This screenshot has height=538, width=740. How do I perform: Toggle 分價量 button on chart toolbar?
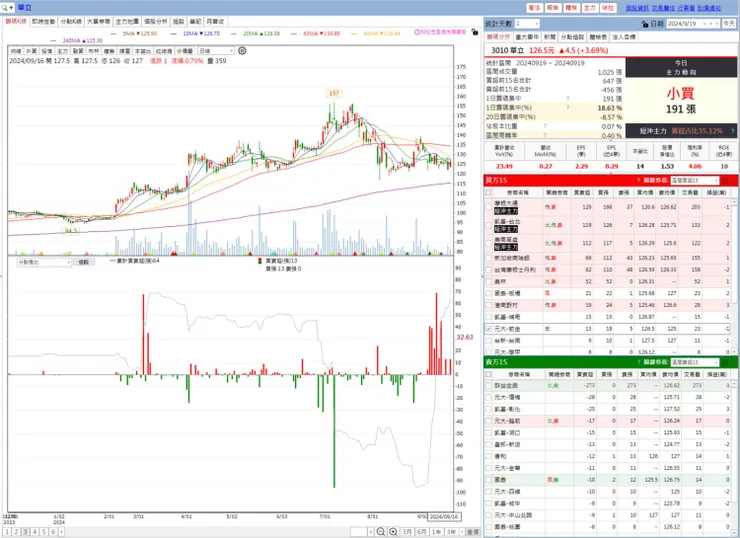coord(185,51)
